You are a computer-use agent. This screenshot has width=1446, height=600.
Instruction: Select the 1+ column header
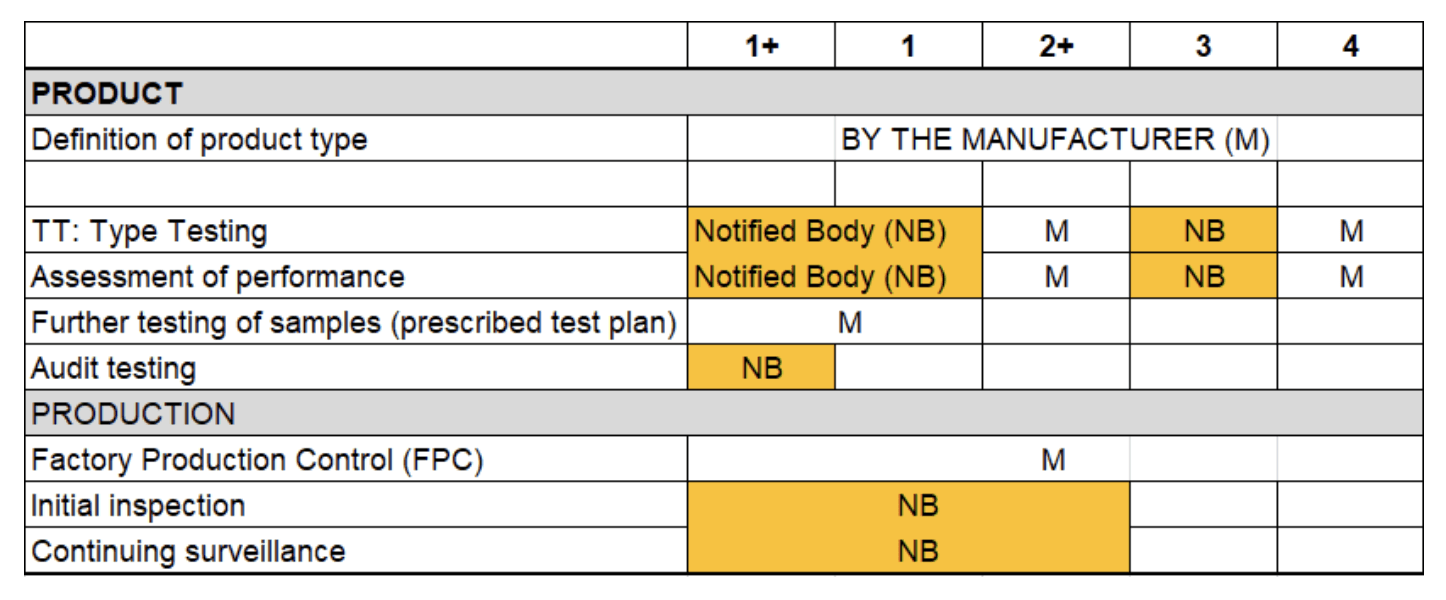(x=761, y=46)
